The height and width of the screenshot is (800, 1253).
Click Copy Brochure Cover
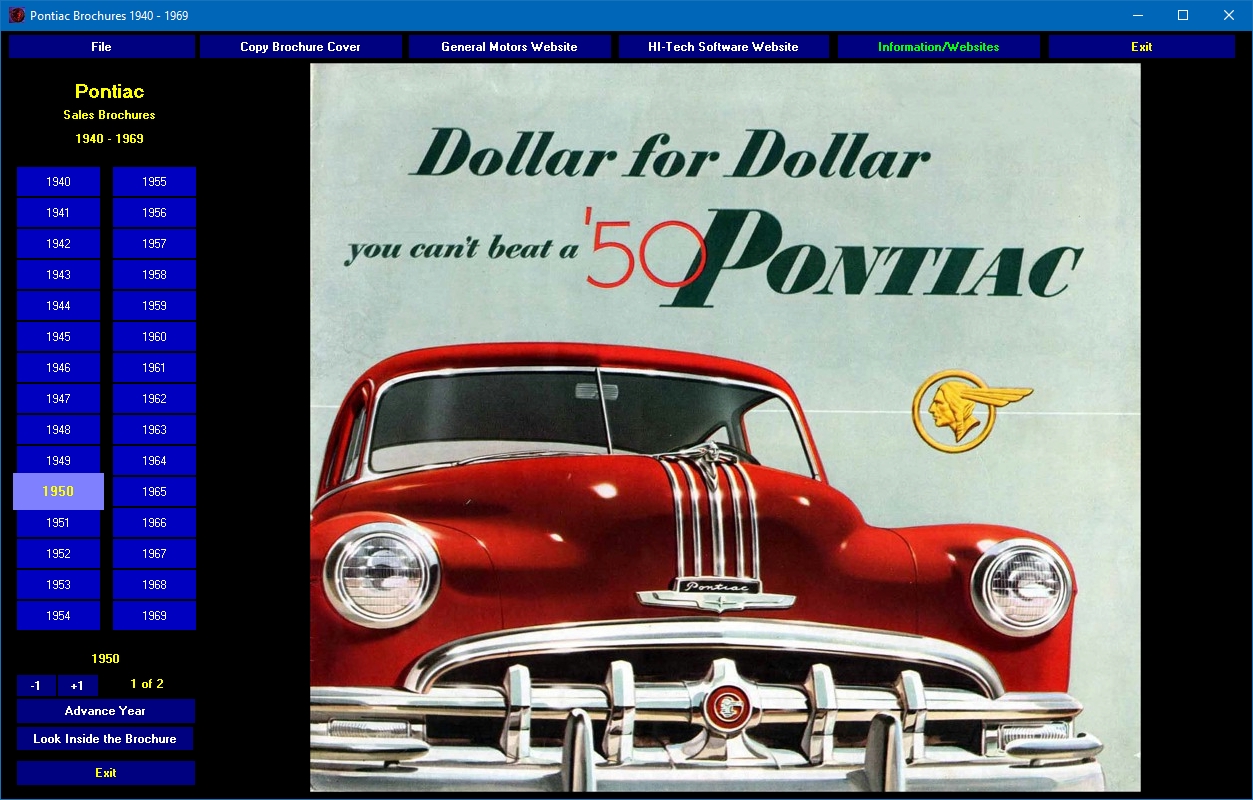(x=300, y=47)
